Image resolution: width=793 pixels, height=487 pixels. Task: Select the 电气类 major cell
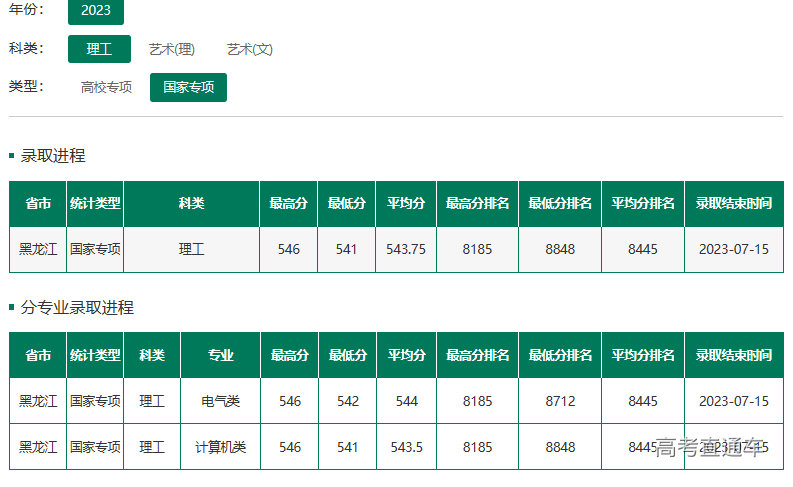[221, 401]
